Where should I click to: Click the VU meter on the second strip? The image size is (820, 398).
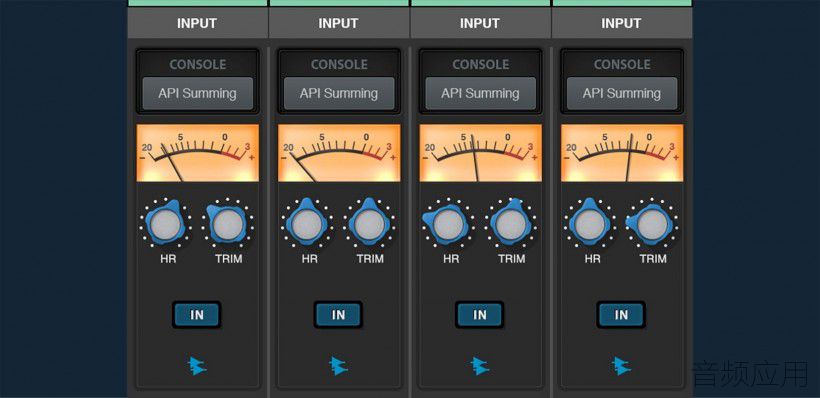(339, 153)
